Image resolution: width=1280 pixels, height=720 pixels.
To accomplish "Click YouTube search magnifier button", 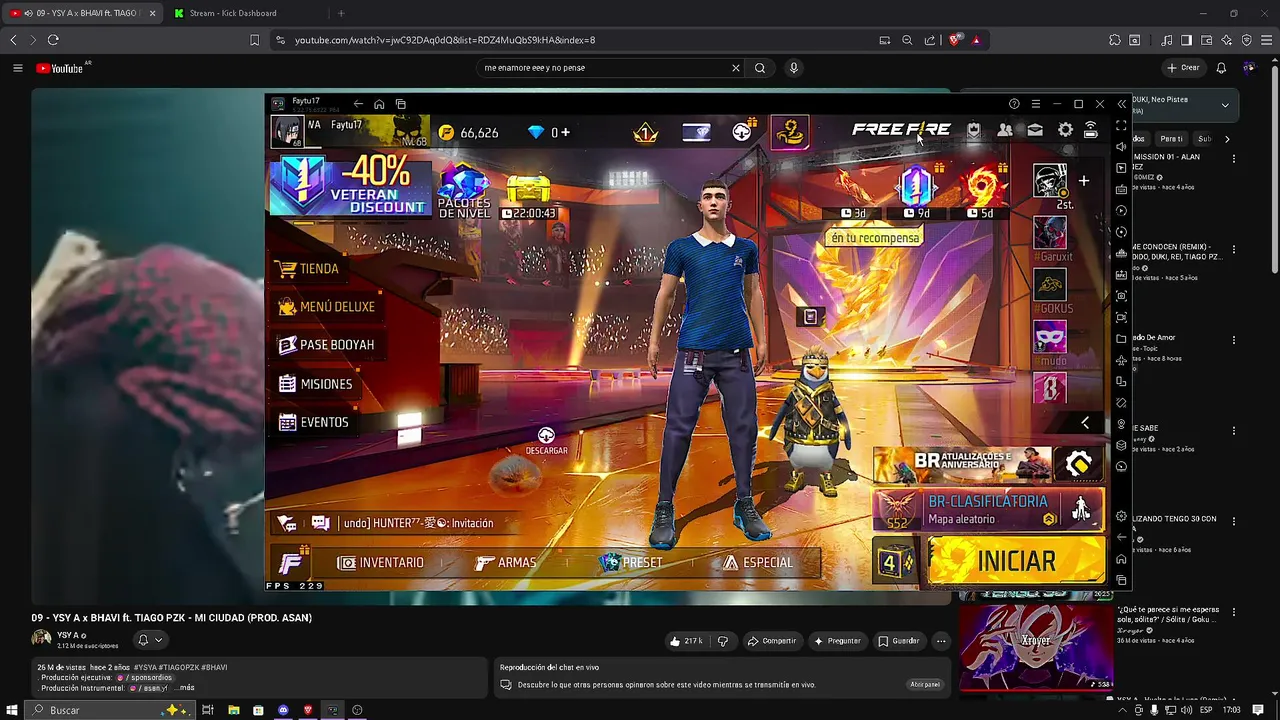I will pos(760,68).
